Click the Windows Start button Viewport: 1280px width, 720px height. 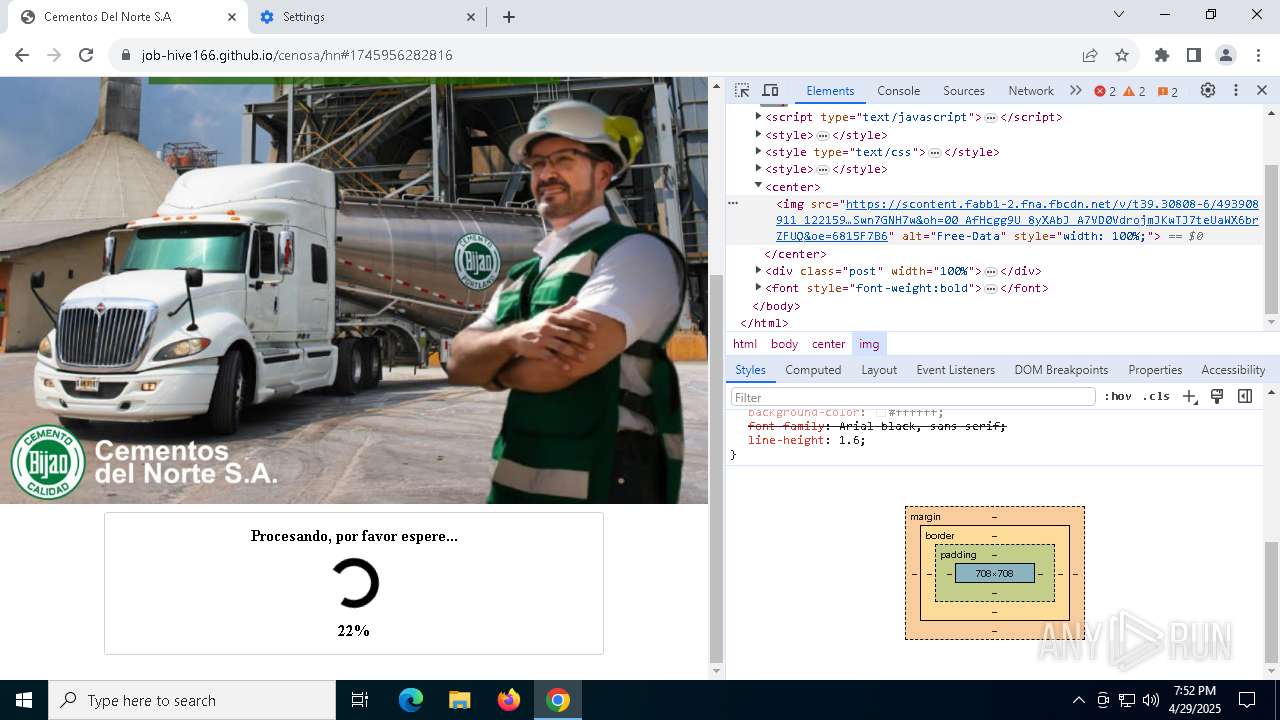pyautogui.click(x=24, y=700)
